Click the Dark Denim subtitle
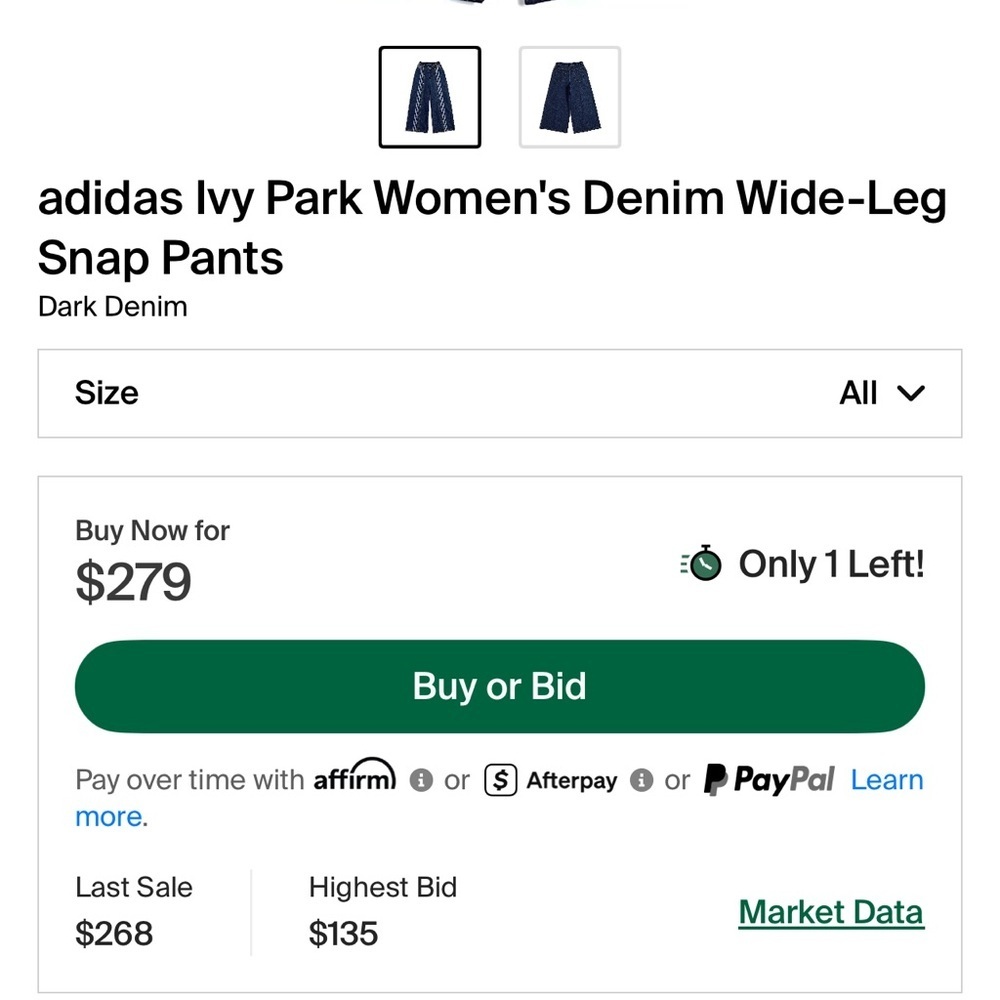 tap(112, 307)
